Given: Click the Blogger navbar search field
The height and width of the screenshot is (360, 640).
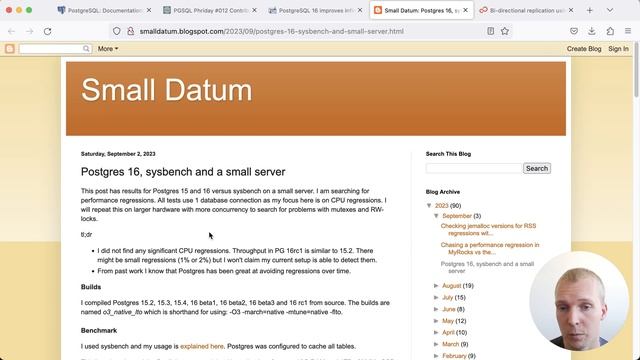Looking at the screenshot, I should pos(51,49).
